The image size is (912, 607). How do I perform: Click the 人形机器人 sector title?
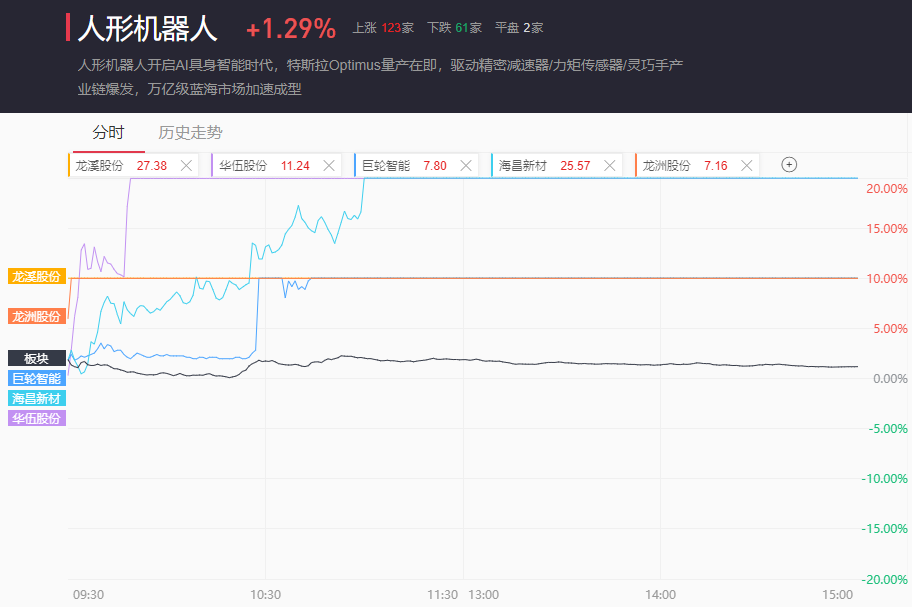(x=147, y=28)
